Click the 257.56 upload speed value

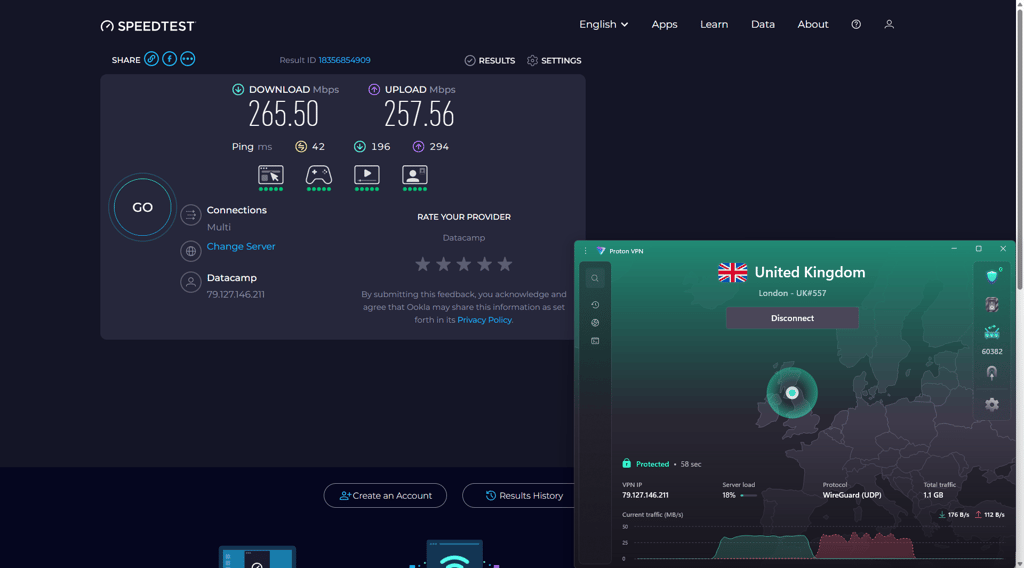pos(419,114)
